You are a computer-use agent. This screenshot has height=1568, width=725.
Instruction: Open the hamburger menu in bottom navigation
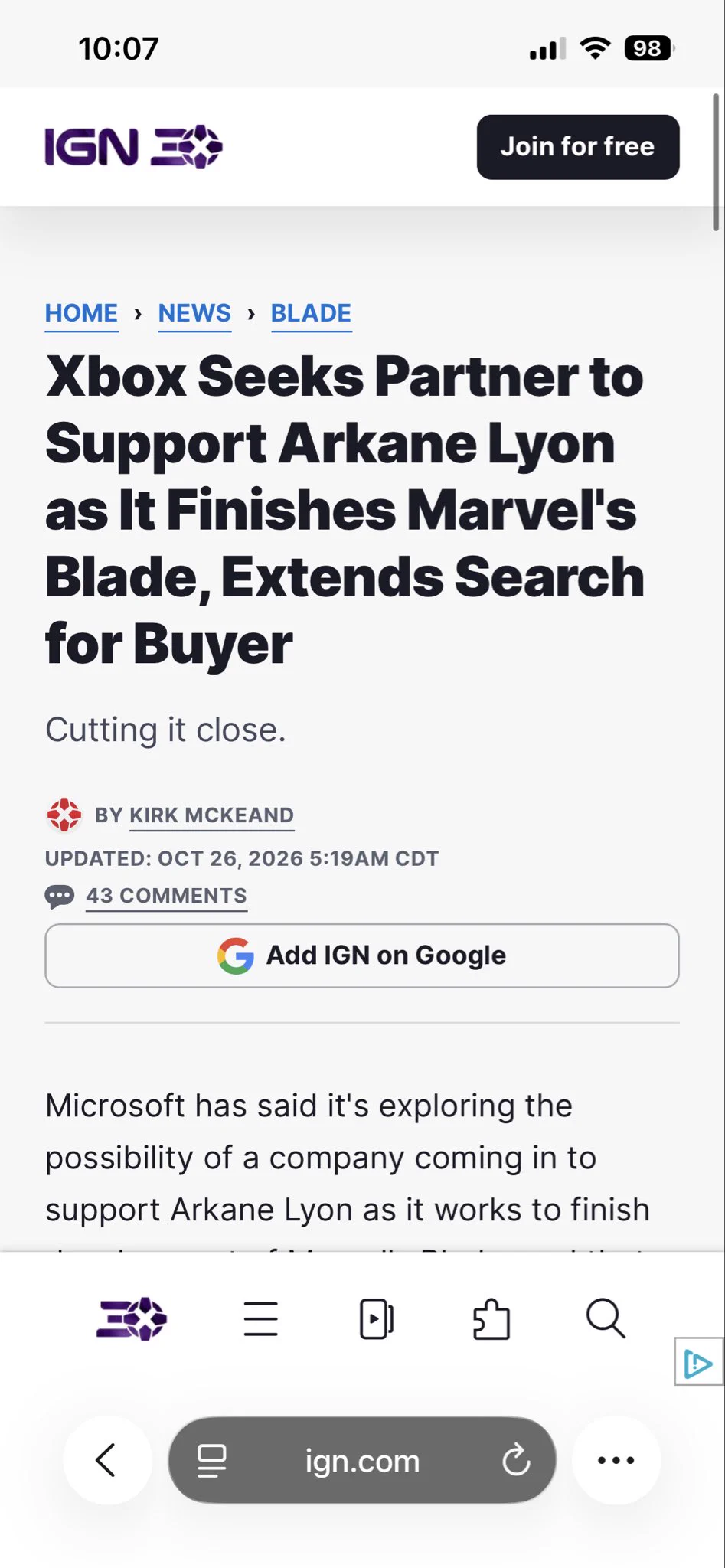coord(261,1318)
